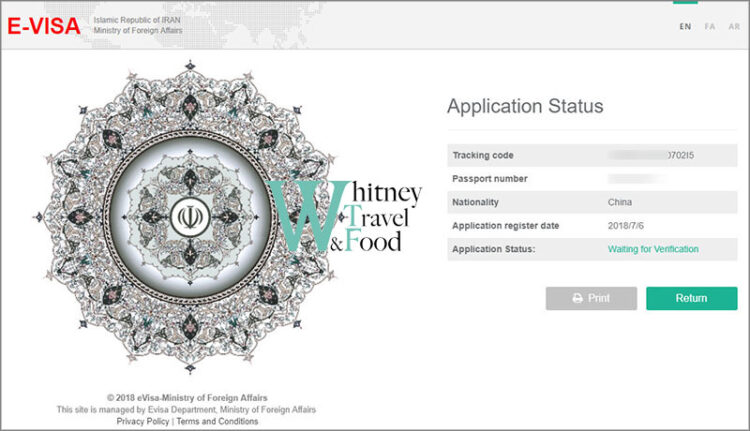Select the Nationality value 'China'

click(x=620, y=202)
